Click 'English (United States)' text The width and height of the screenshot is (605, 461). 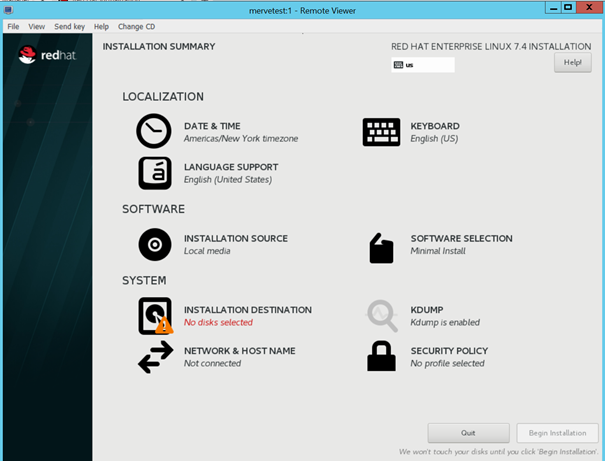228,179
